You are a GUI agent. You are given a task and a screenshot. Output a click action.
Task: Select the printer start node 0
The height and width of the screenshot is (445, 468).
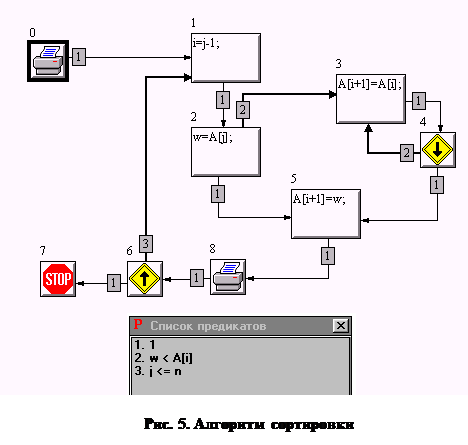click(48, 61)
